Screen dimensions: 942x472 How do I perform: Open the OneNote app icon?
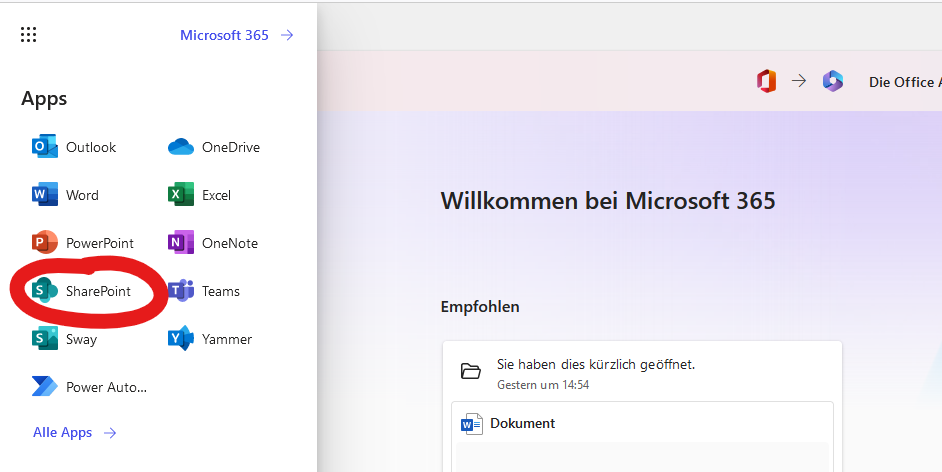181,243
